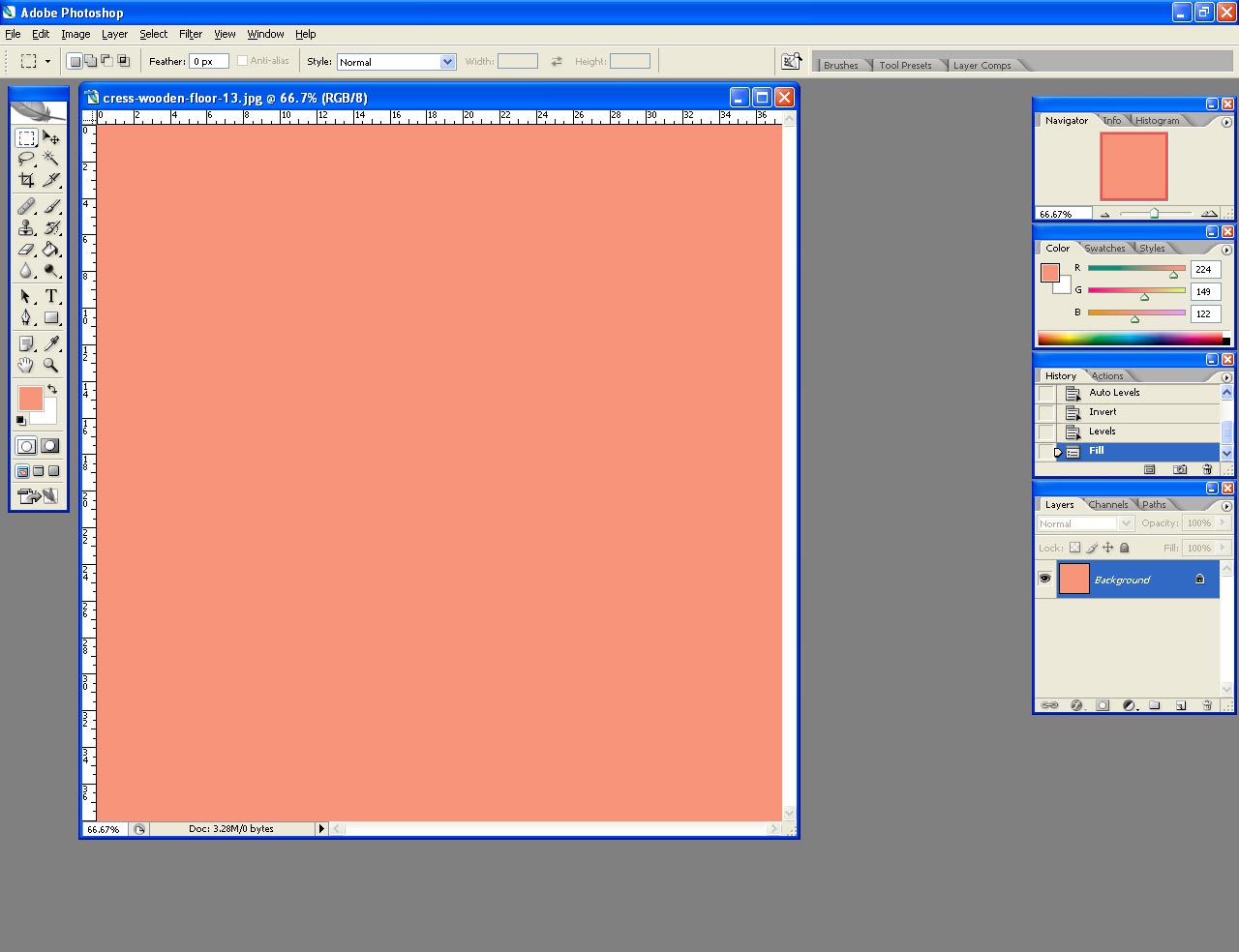1239x952 pixels.
Task: Select the Levels history state
Action: point(1102,431)
